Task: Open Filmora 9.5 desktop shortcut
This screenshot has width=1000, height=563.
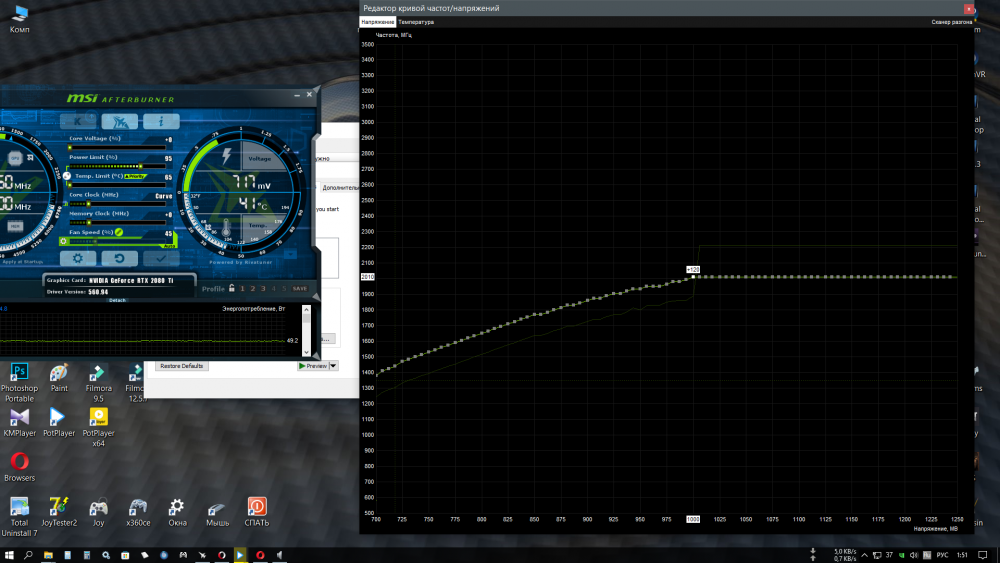Action: pyautogui.click(x=98, y=383)
